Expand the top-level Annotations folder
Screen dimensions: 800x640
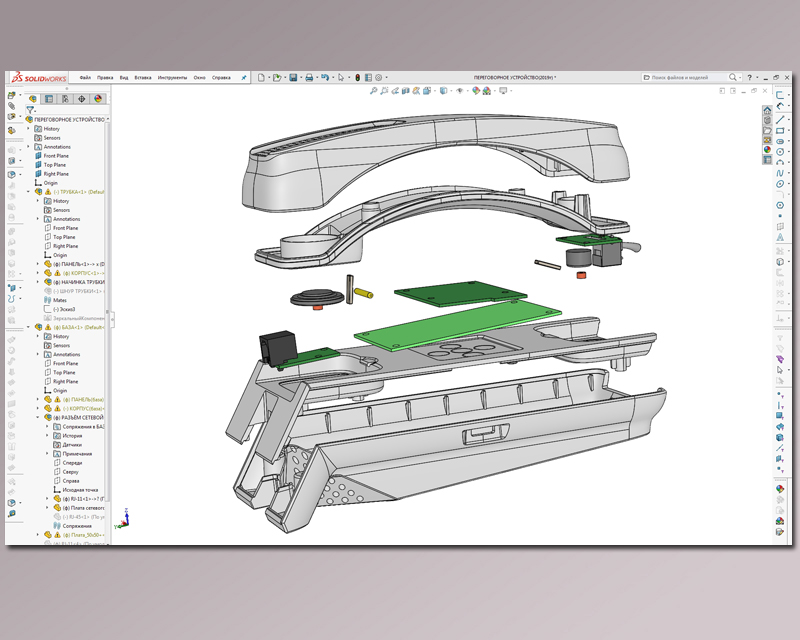coord(29,147)
